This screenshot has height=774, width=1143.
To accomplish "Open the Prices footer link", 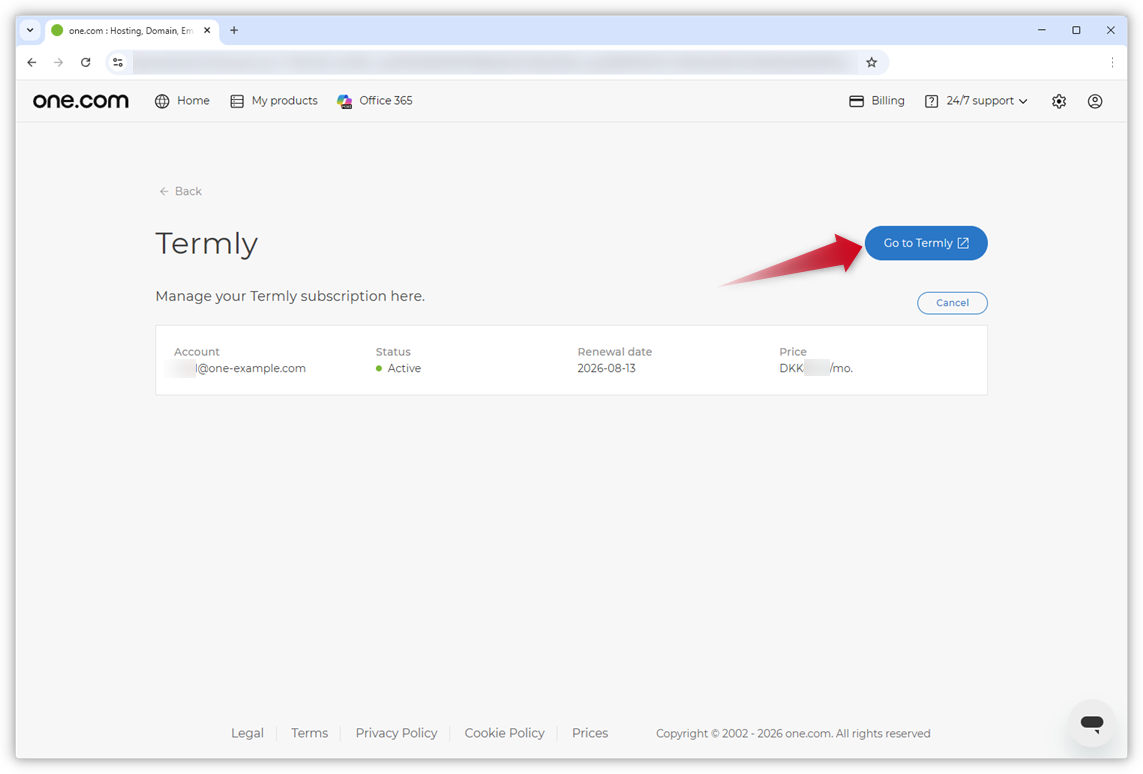I will pyautogui.click(x=590, y=733).
